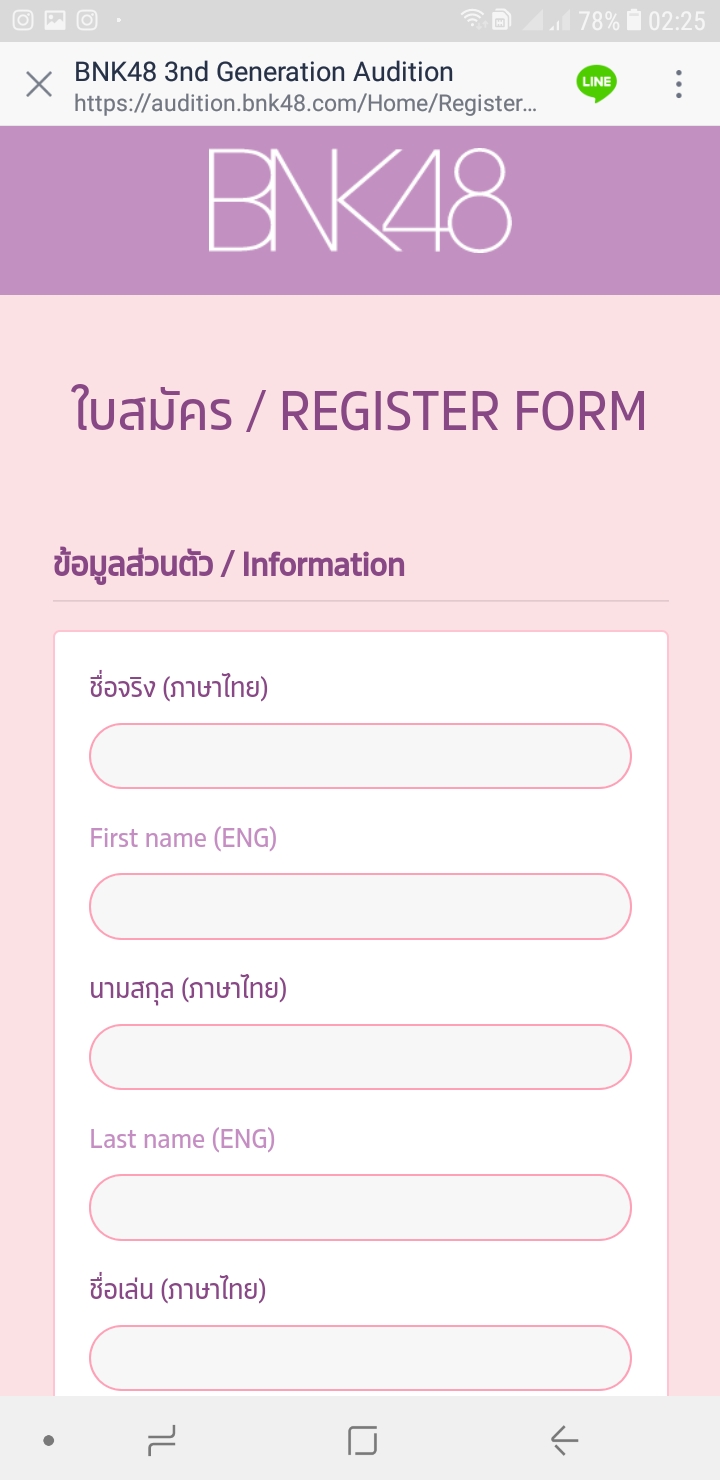Tap the gallery image notification icon
Viewport: 720px width, 1480px height.
point(55,20)
